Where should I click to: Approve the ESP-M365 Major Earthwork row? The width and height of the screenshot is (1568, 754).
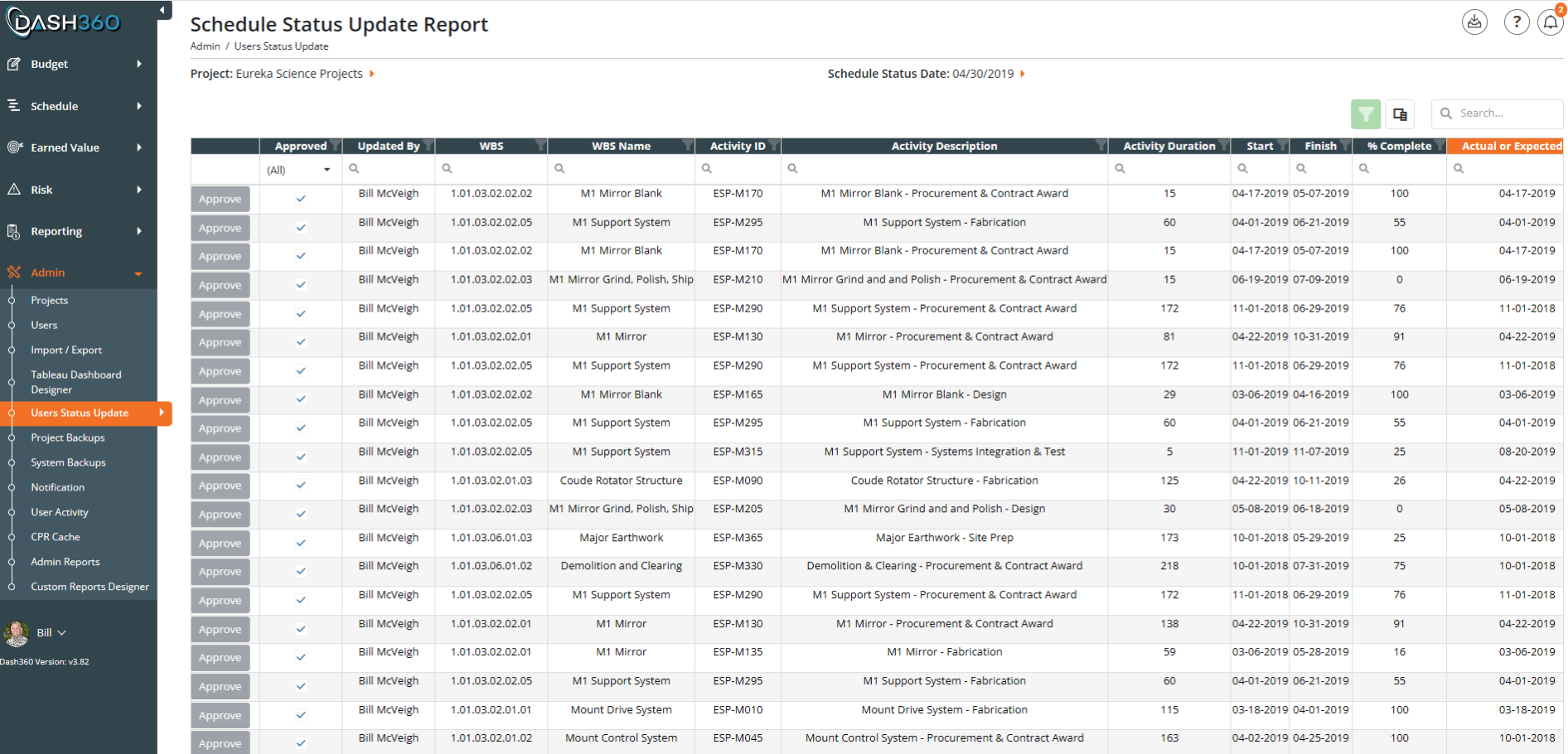coord(220,544)
